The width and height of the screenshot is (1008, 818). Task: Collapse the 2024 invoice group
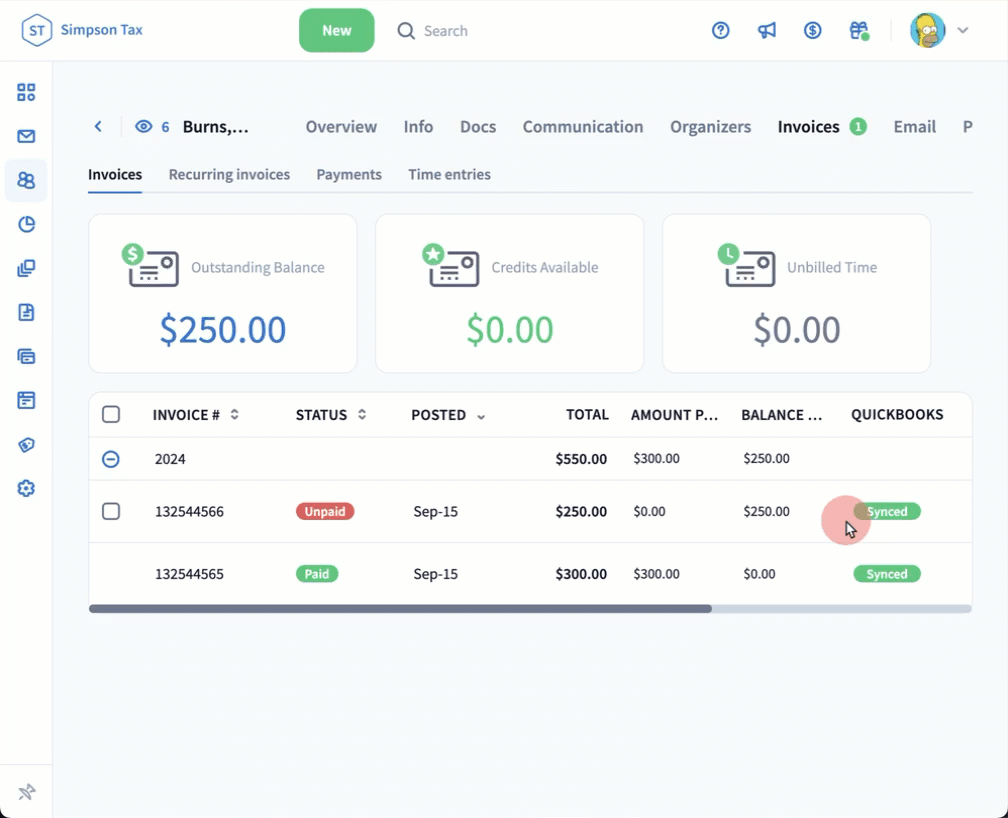111,459
